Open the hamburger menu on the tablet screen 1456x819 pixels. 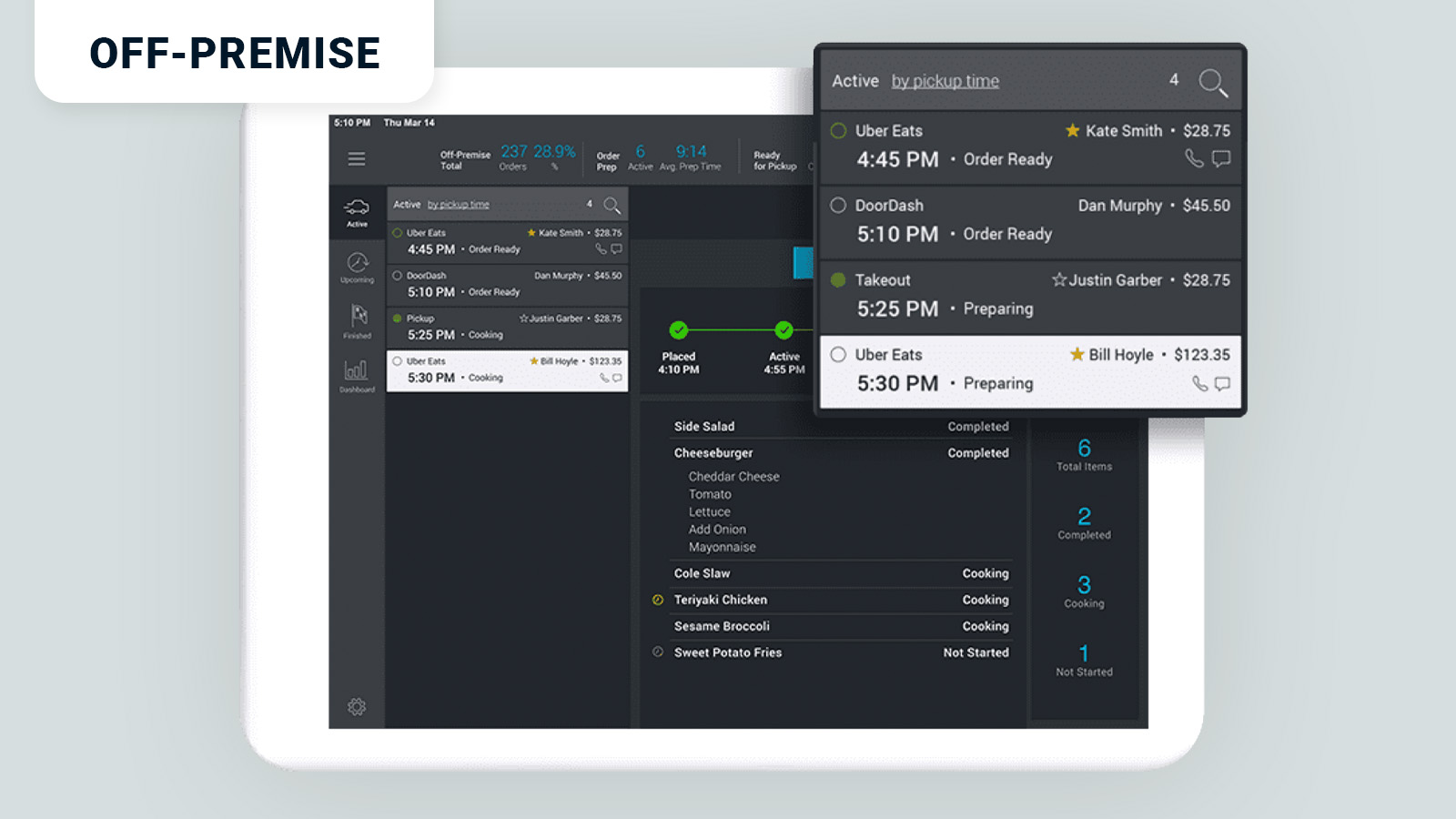pyautogui.click(x=357, y=159)
